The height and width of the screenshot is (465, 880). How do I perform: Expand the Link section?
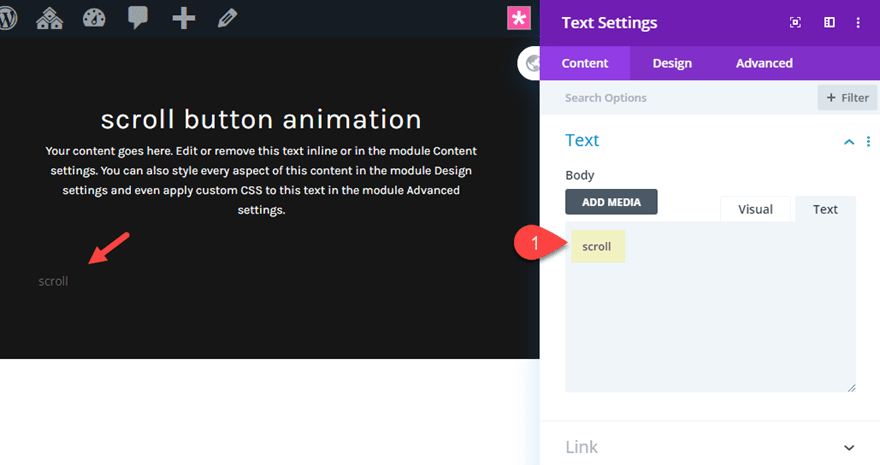pos(849,447)
